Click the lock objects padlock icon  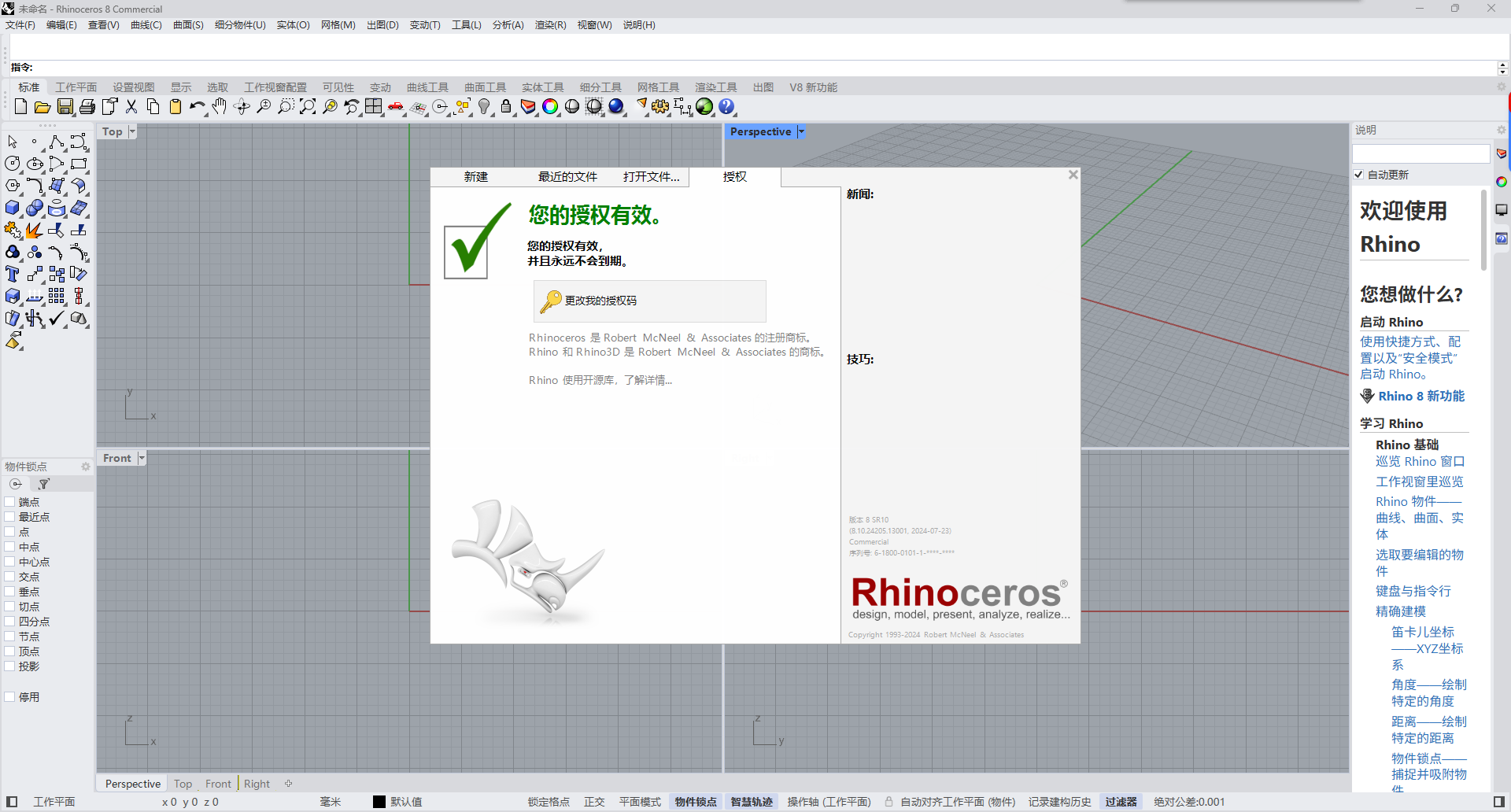[504, 106]
